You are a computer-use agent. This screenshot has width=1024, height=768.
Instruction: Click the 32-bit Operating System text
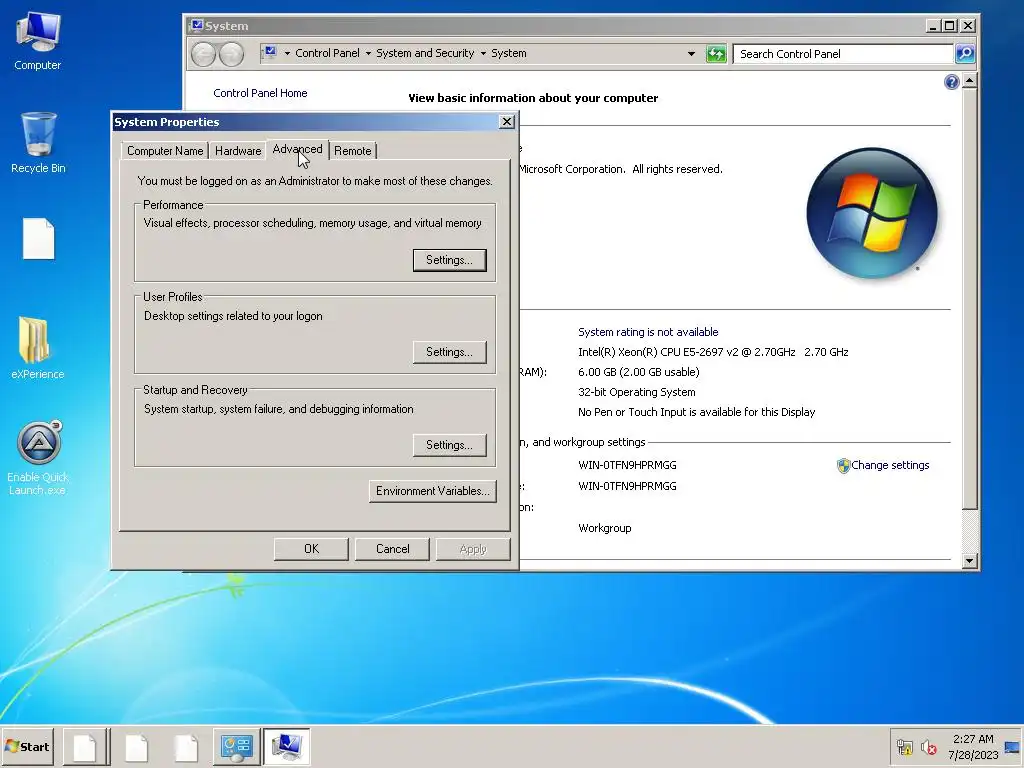(x=637, y=392)
